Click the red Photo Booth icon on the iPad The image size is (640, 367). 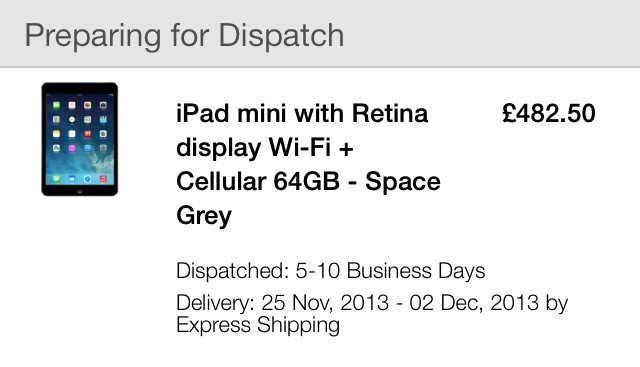pyautogui.click(x=88, y=133)
